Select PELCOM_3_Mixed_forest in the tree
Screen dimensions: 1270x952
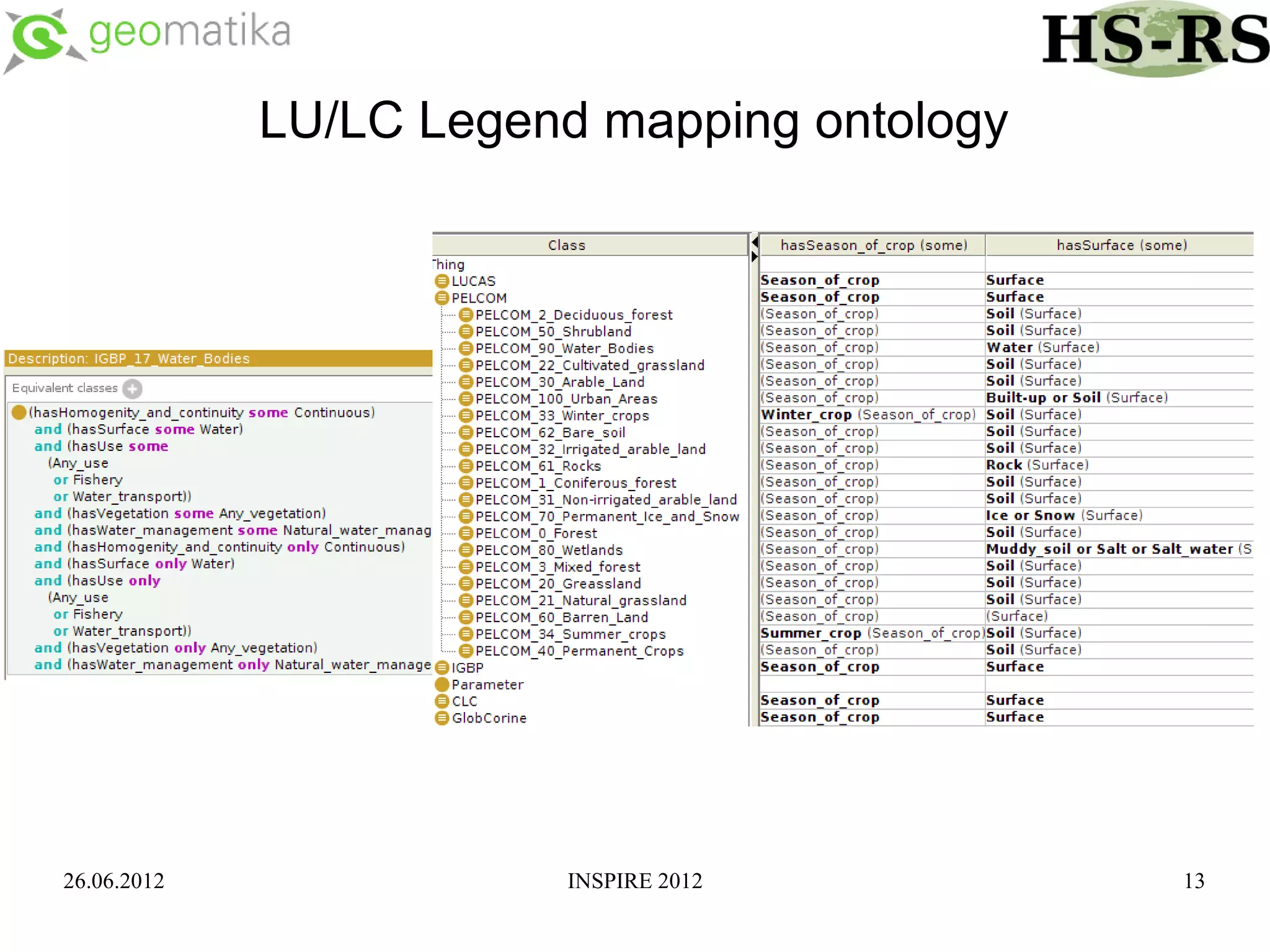(x=558, y=566)
